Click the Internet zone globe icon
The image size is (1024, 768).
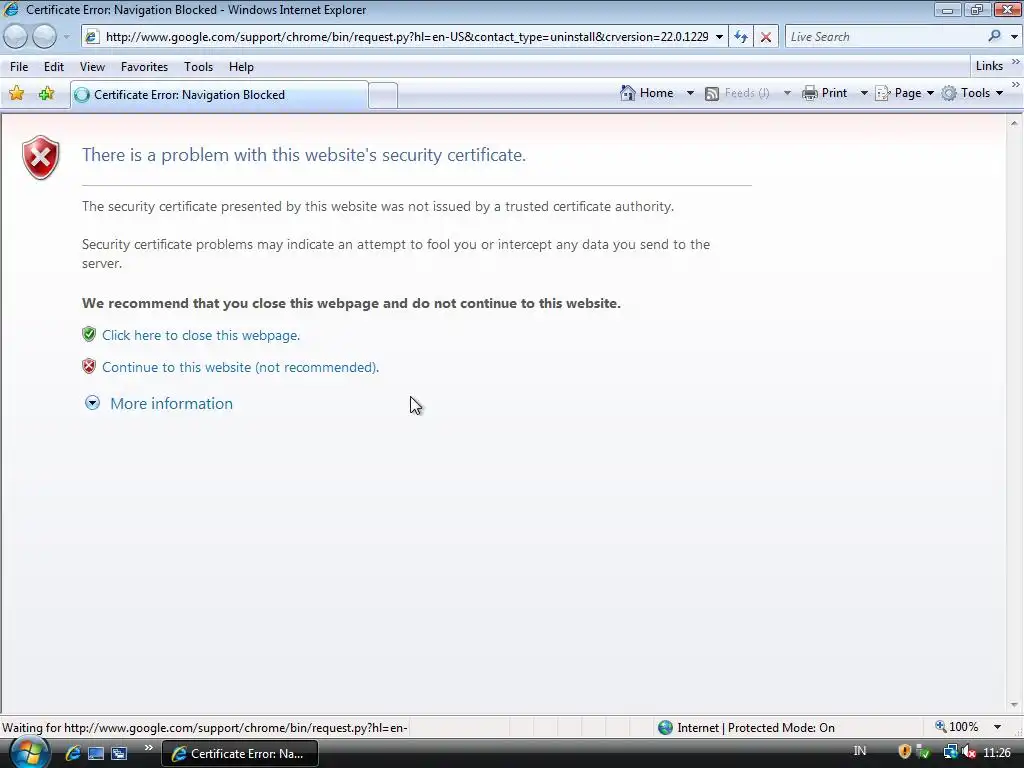point(665,728)
